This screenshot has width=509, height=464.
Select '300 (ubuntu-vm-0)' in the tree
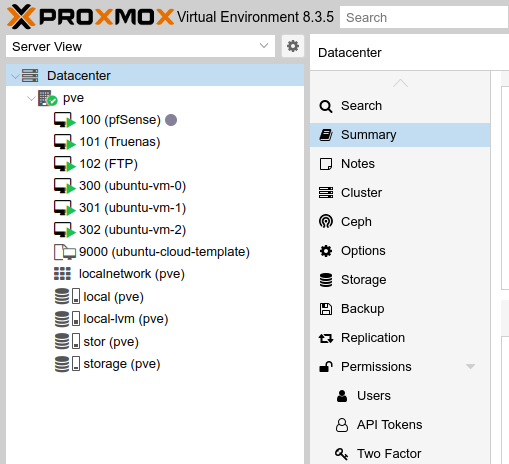point(132,186)
